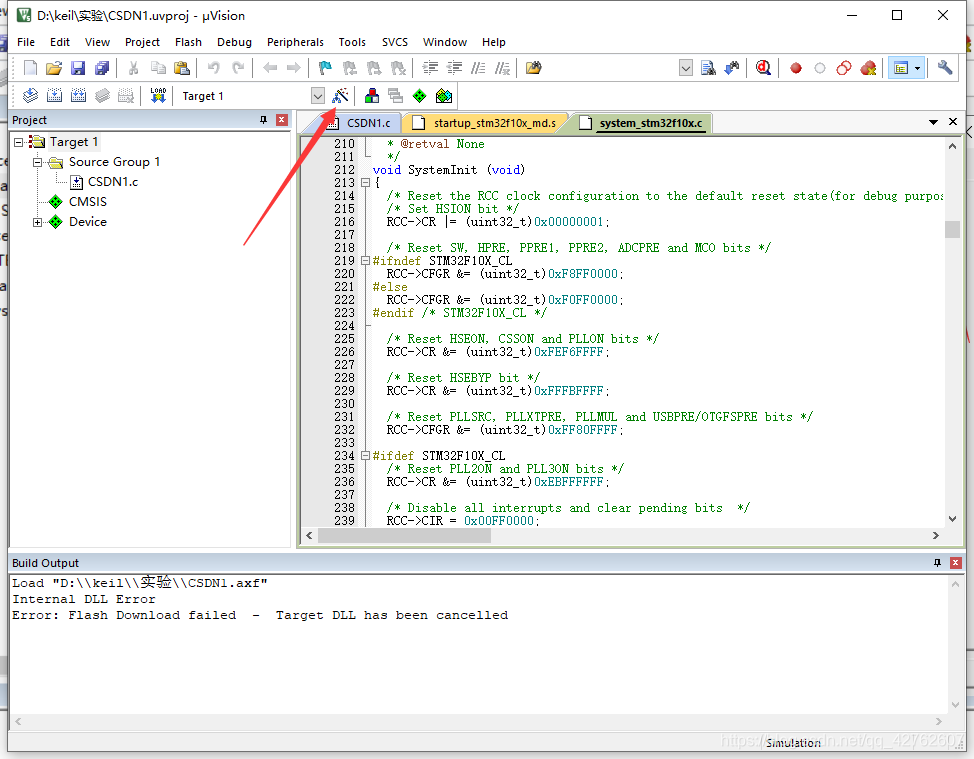Pin the Project panel
Screen dimensions: 974x759
tap(263, 120)
